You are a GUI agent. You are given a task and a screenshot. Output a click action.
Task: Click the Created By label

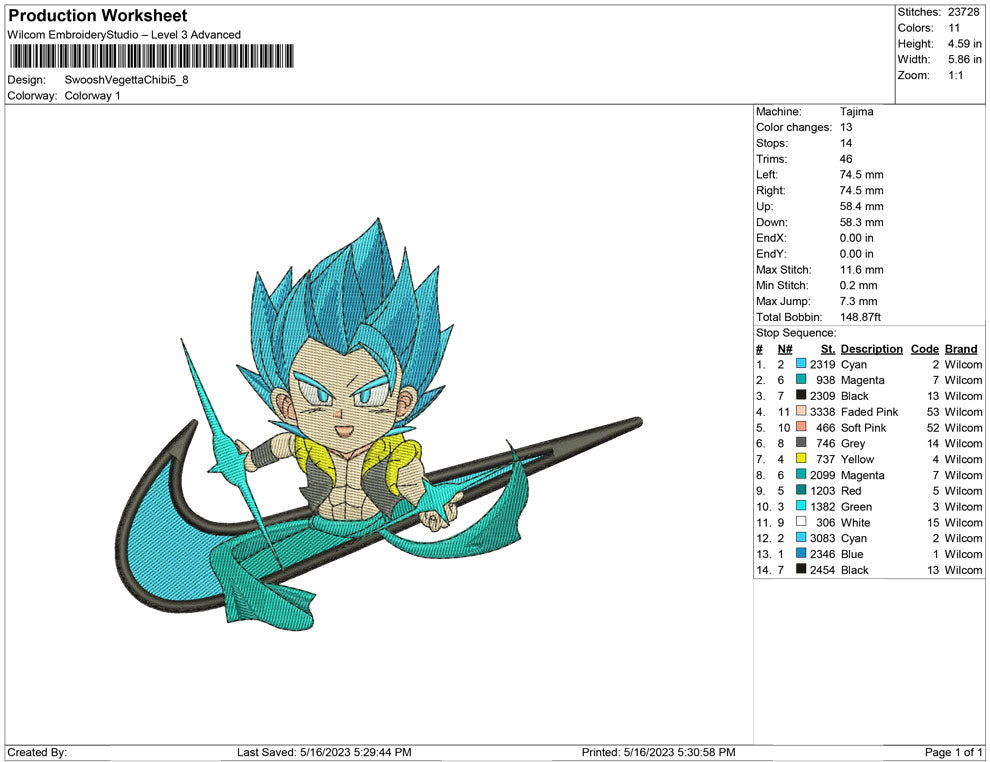37,752
